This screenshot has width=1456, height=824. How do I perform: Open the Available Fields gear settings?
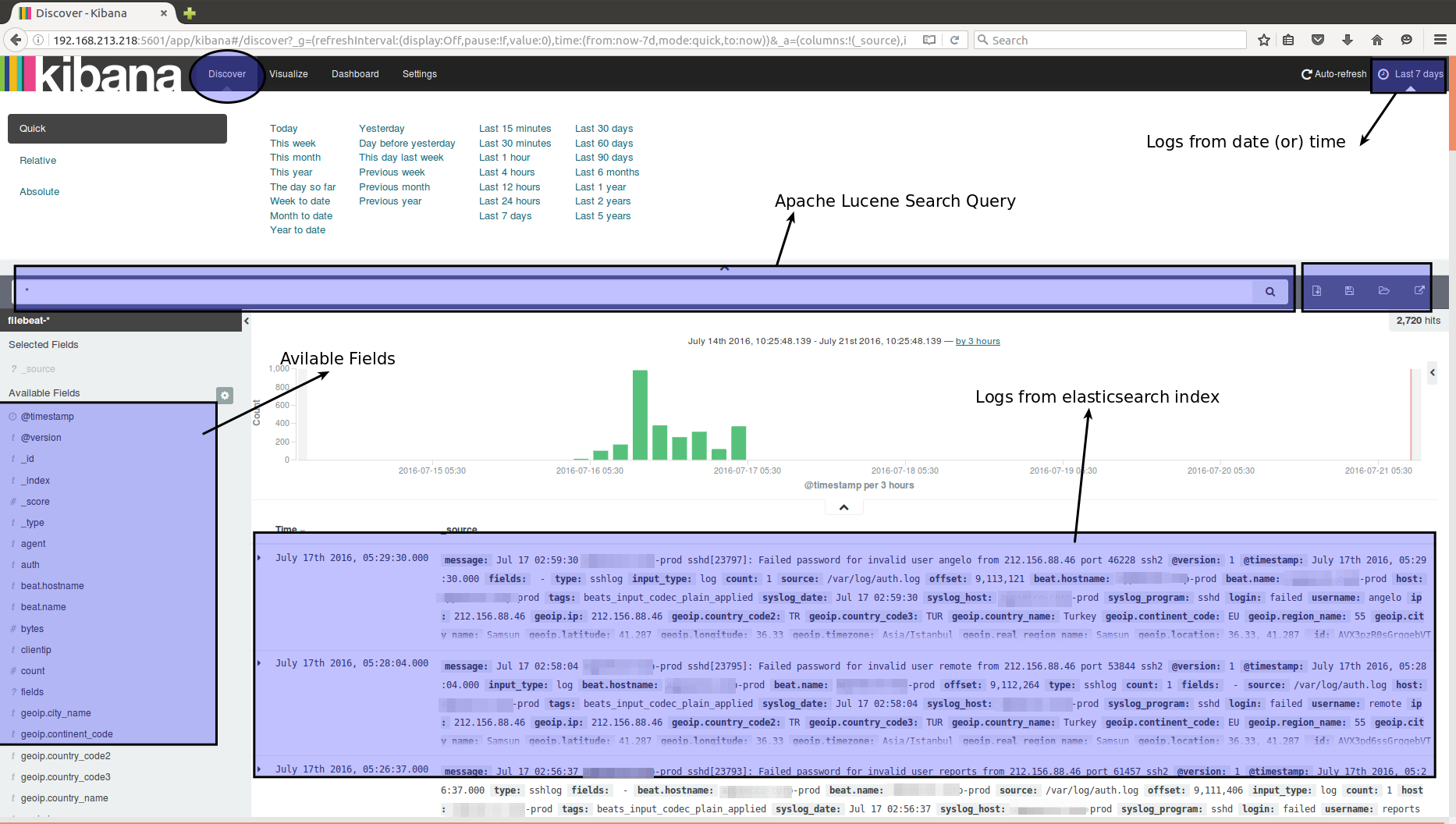[225, 396]
